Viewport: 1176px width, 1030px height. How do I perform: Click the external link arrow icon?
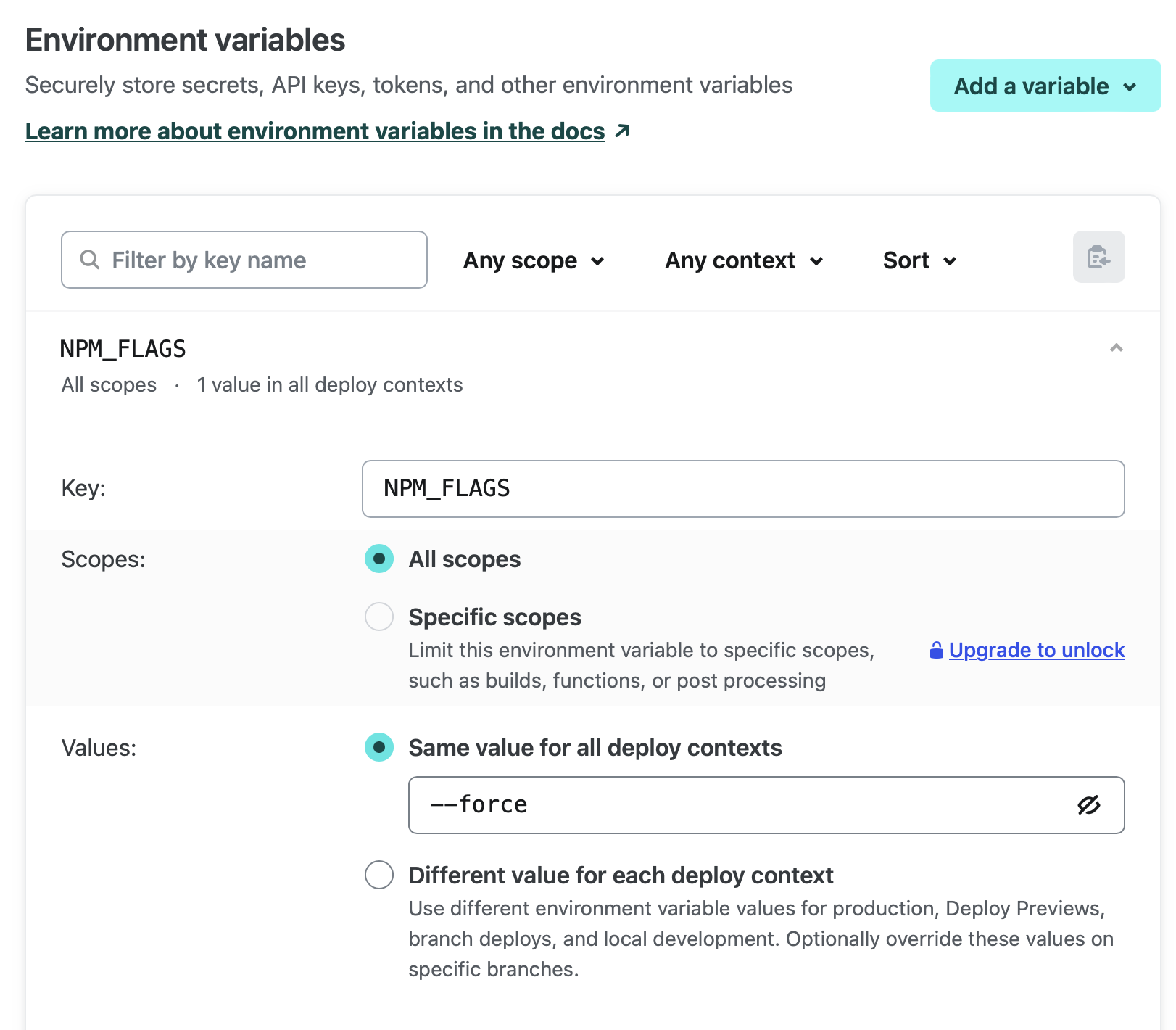click(x=622, y=131)
